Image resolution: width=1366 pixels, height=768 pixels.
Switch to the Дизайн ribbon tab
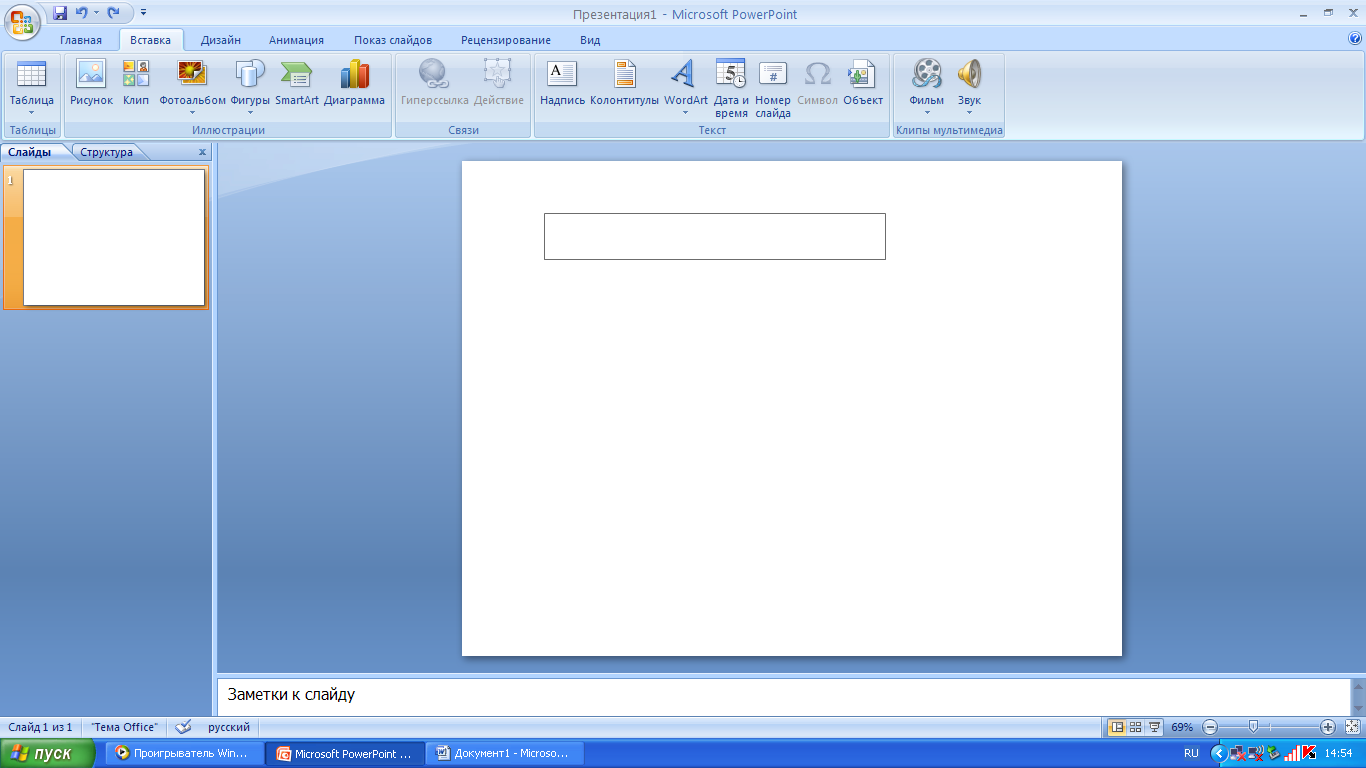click(220, 40)
